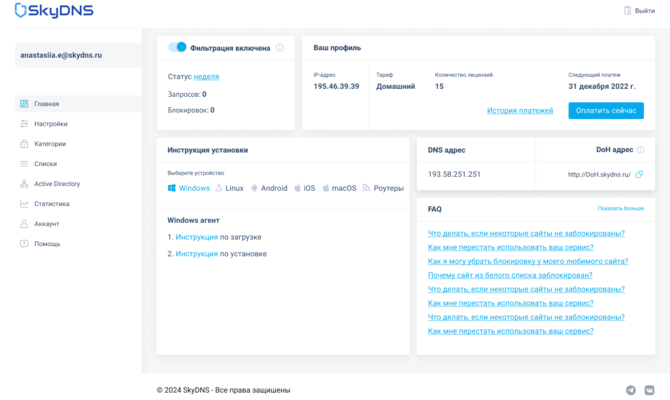The height and width of the screenshot is (400, 670).
Task: Copy the DoH address with the copy icon
Action: [x=639, y=174]
